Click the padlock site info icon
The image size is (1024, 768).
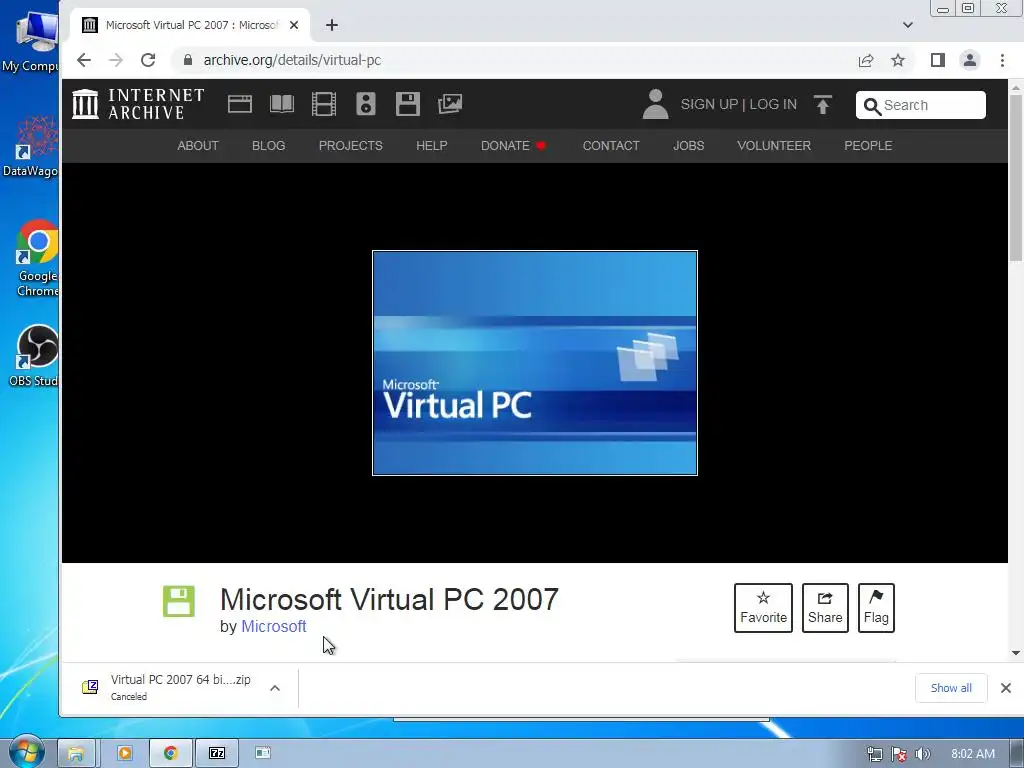pos(188,60)
